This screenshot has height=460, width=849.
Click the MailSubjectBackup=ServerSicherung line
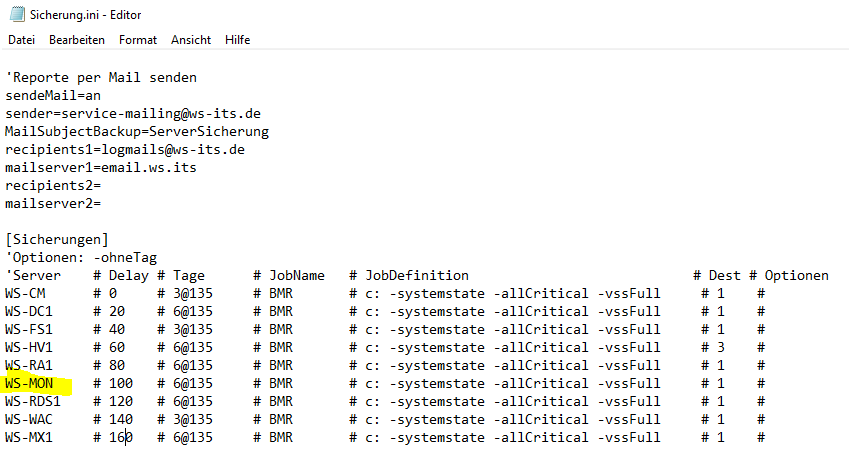(x=137, y=132)
